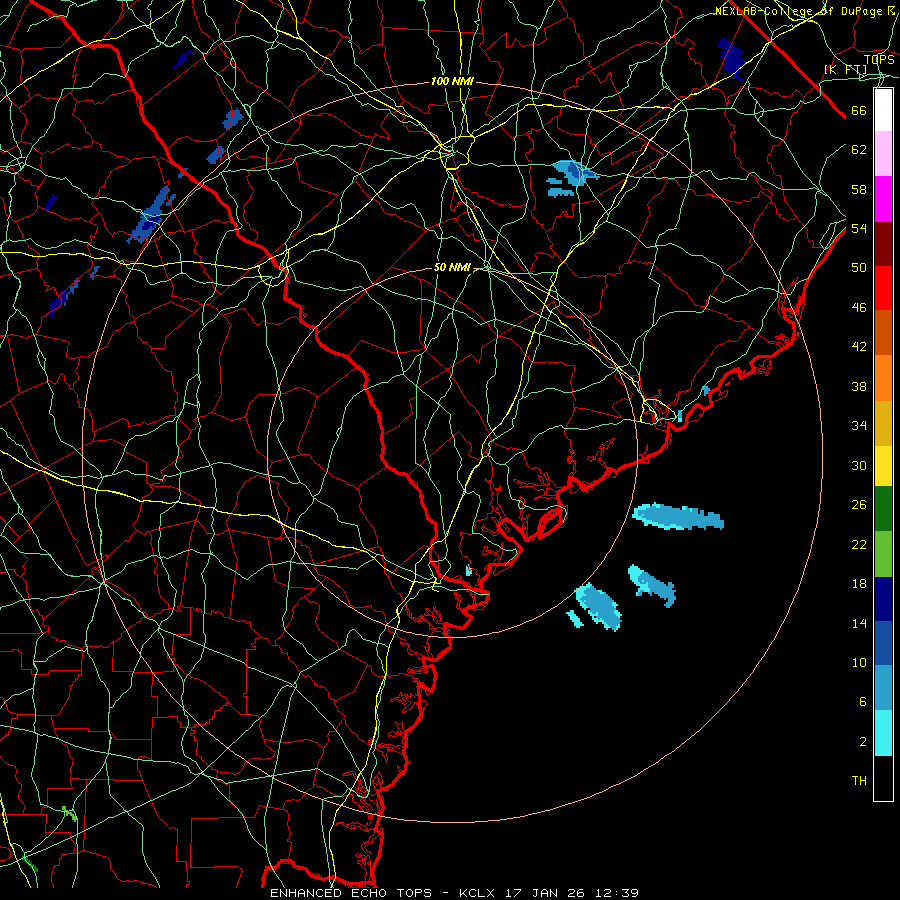
Task: Click the '62' legend value
Action: [859, 149]
